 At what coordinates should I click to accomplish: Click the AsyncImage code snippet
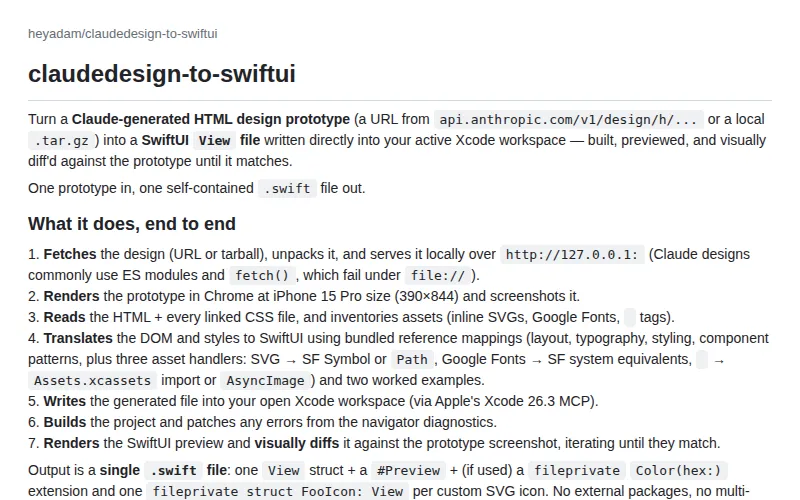(x=265, y=381)
